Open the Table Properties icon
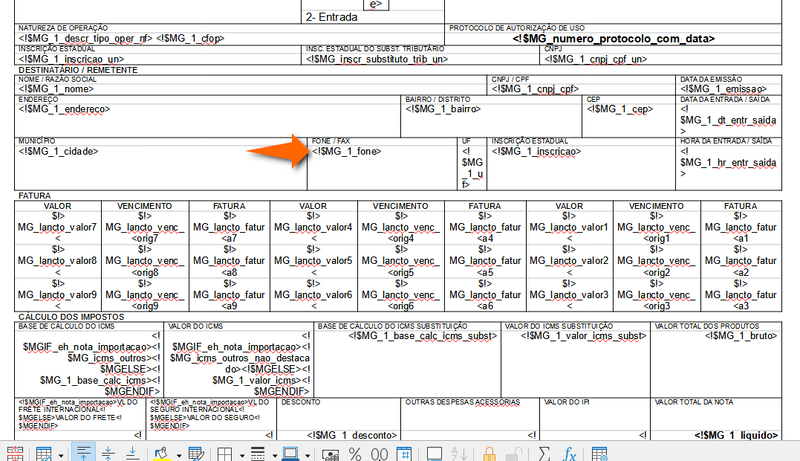This screenshot has height=461, width=800. point(599,454)
